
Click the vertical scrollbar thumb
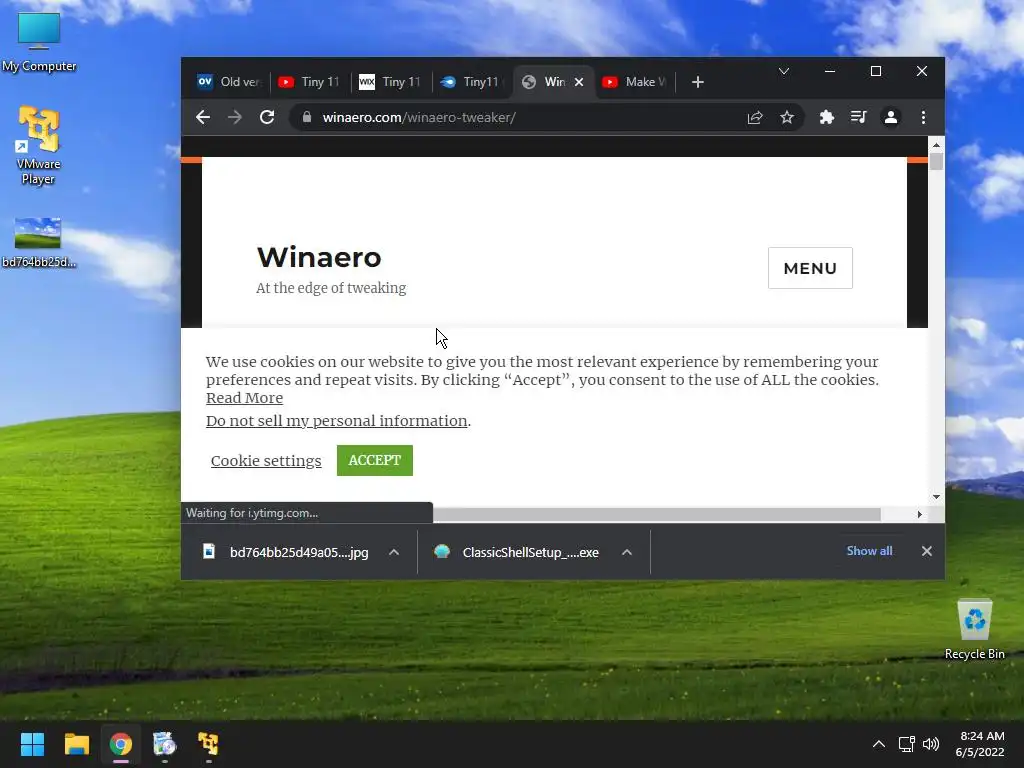(x=936, y=161)
